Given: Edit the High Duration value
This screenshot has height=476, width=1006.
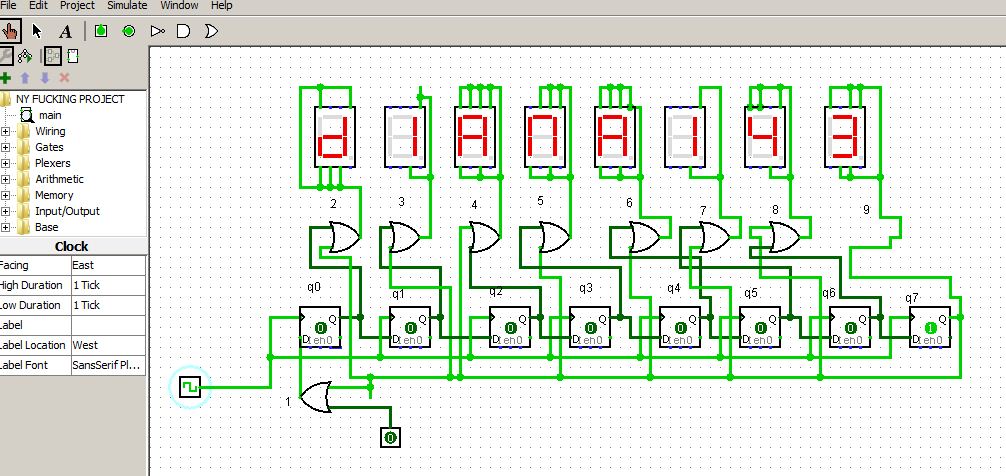Looking at the screenshot, I should [108, 285].
